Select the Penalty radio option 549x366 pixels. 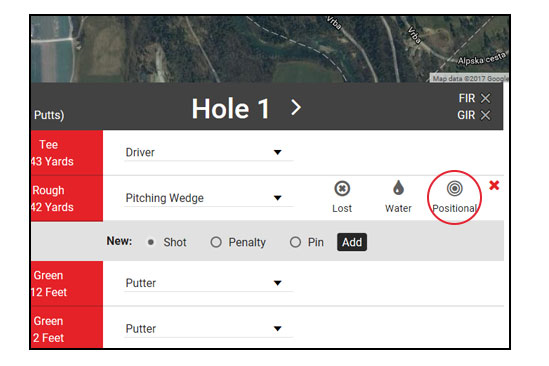point(216,242)
